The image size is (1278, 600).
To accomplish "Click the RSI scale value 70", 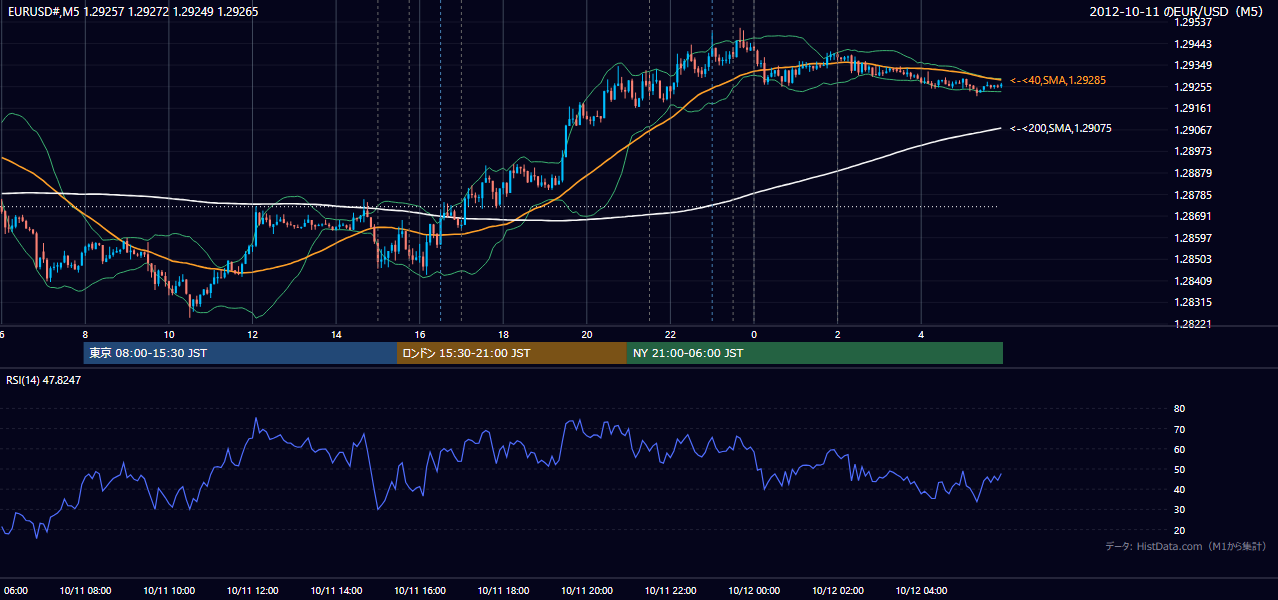I will [x=1179, y=430].
